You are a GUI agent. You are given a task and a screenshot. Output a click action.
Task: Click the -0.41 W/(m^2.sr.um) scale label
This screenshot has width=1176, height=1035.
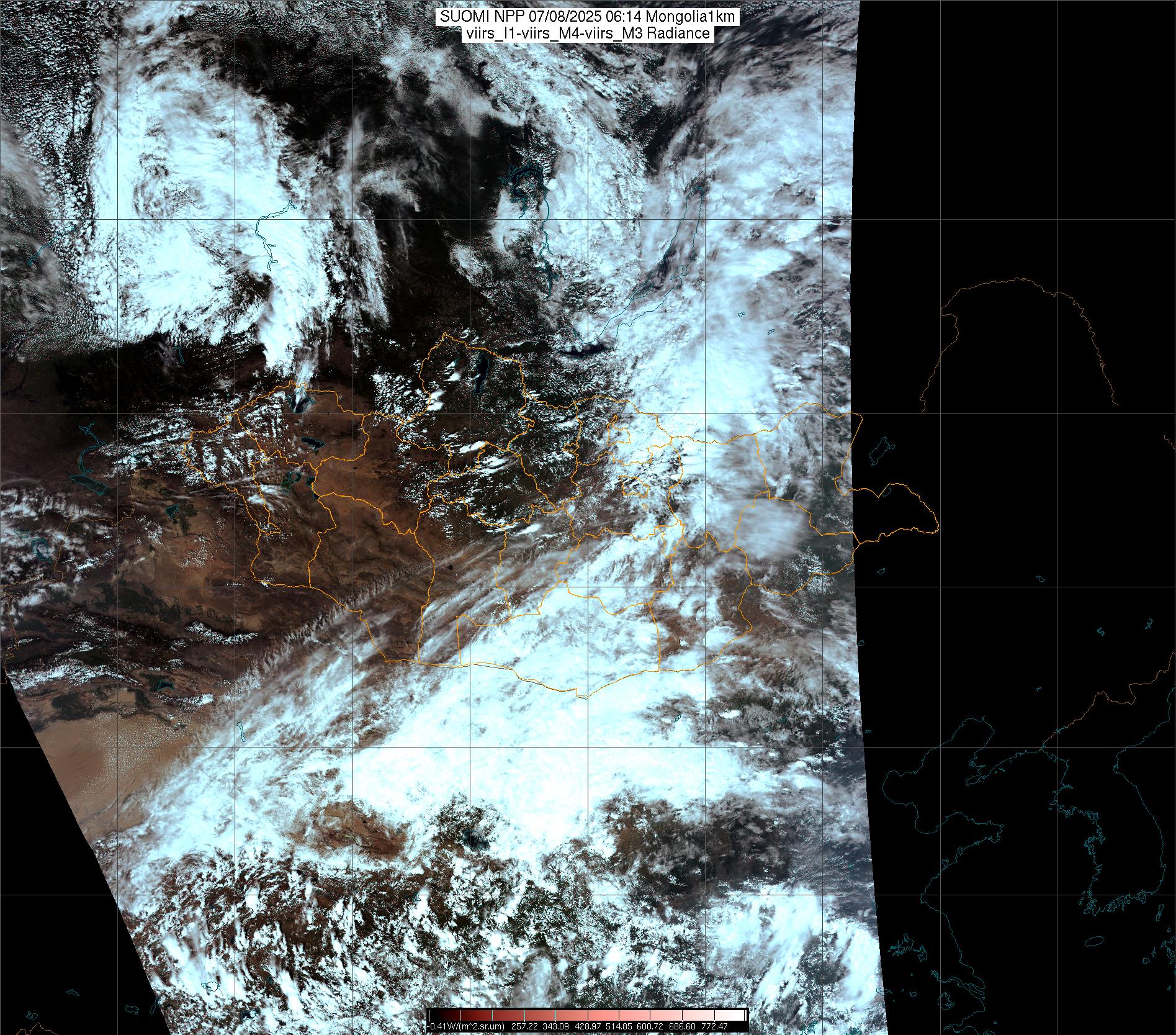click(x=467, y=1026)
